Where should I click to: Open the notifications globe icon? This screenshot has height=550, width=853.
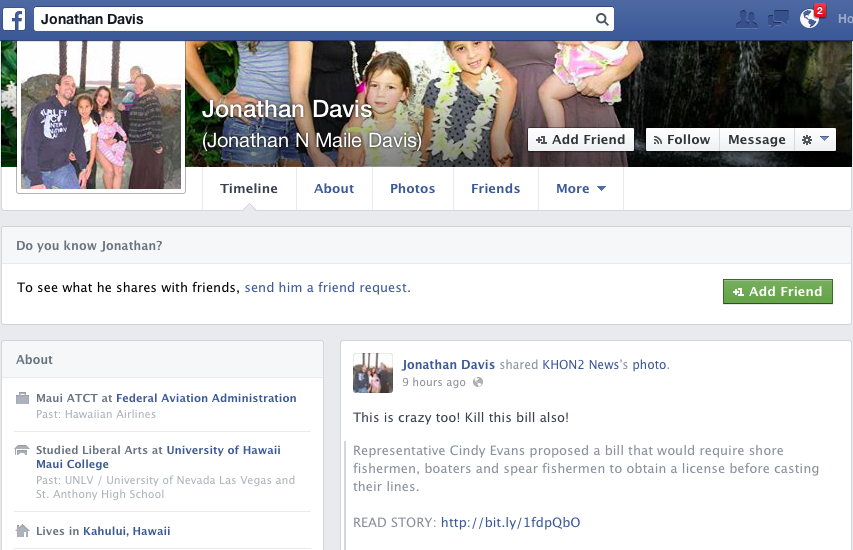810,19
